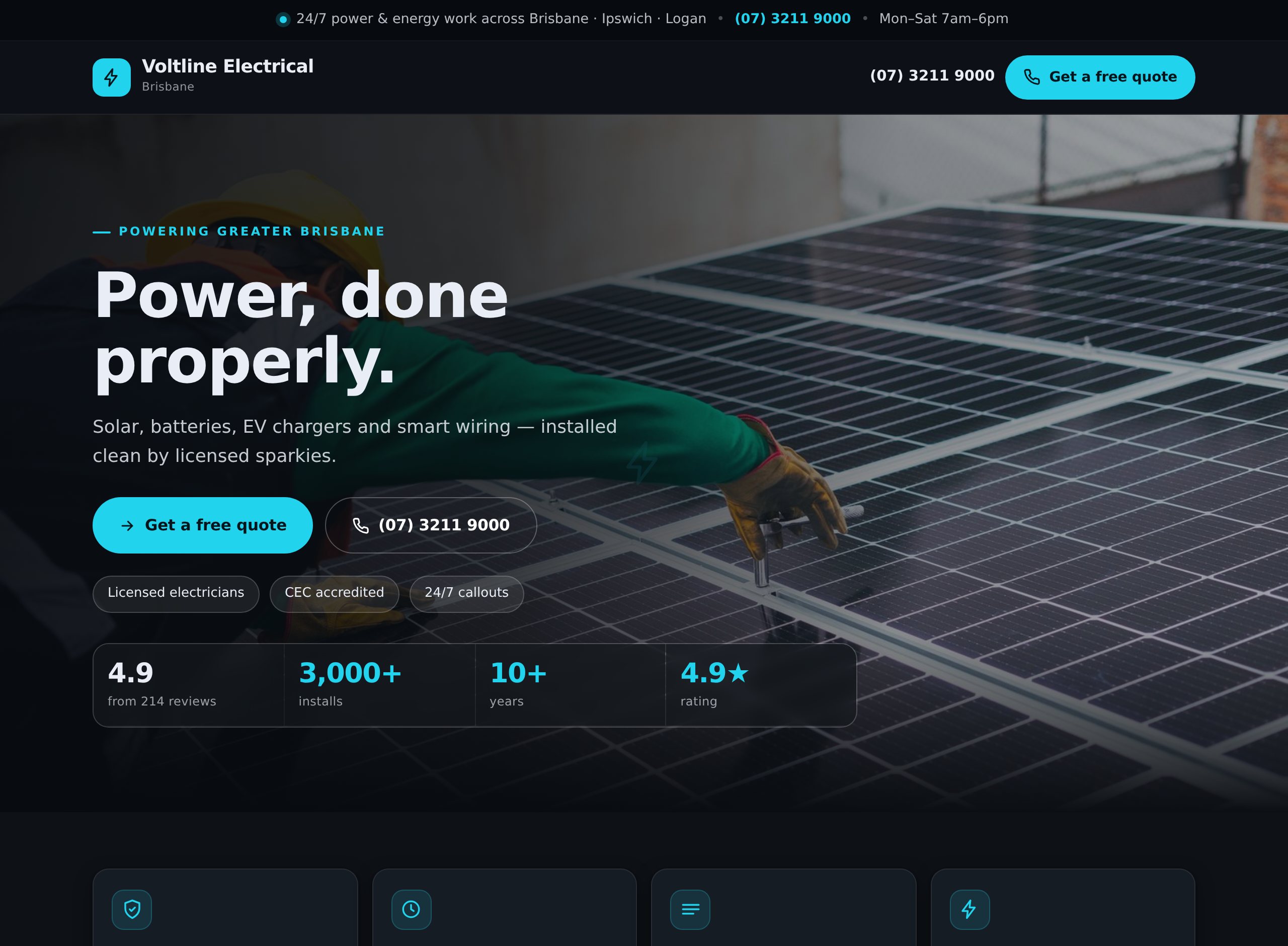
Task: Click the hero Get a free quote button
Action: 203,525
